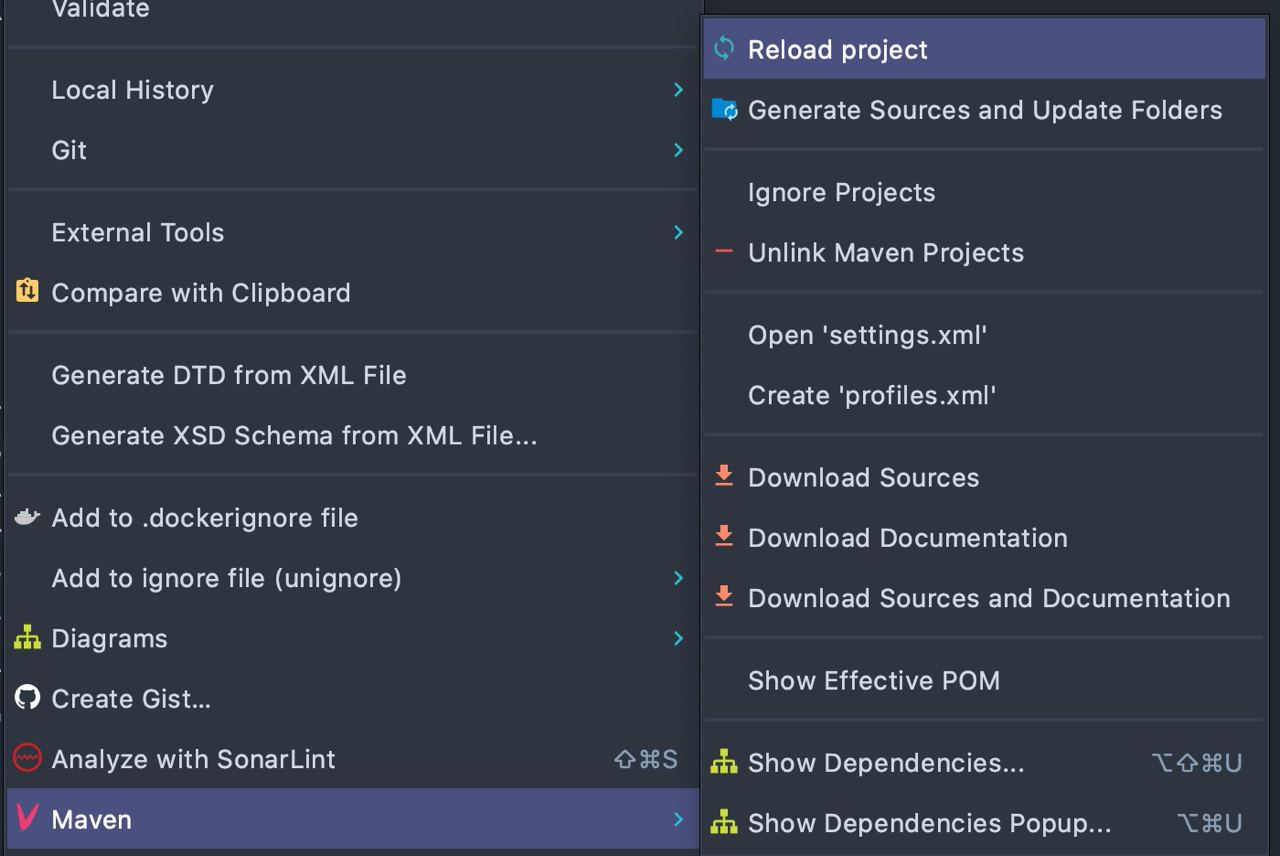Click the SonarLint shortcut hint ⇧⌘S
This screenshot has width=1280, height=856.
point(646,759)
